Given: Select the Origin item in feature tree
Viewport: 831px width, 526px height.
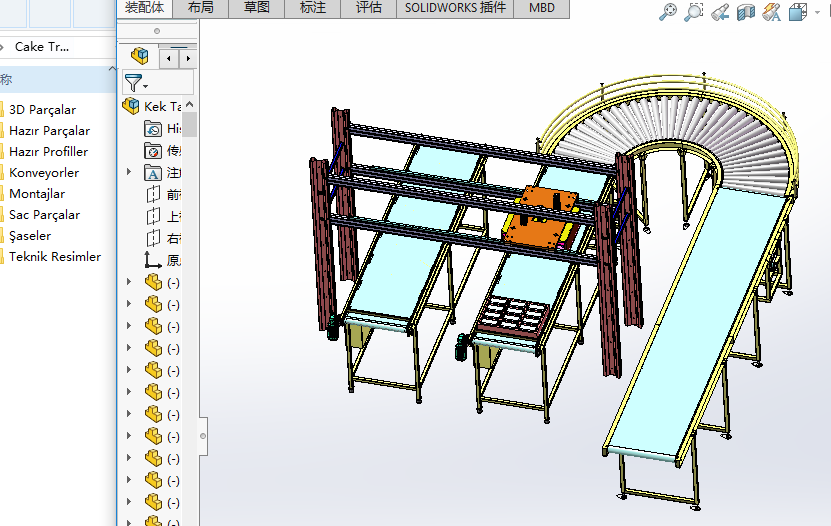Looking at the screenshot, I should pyautogui.click(x=153, y=260).
